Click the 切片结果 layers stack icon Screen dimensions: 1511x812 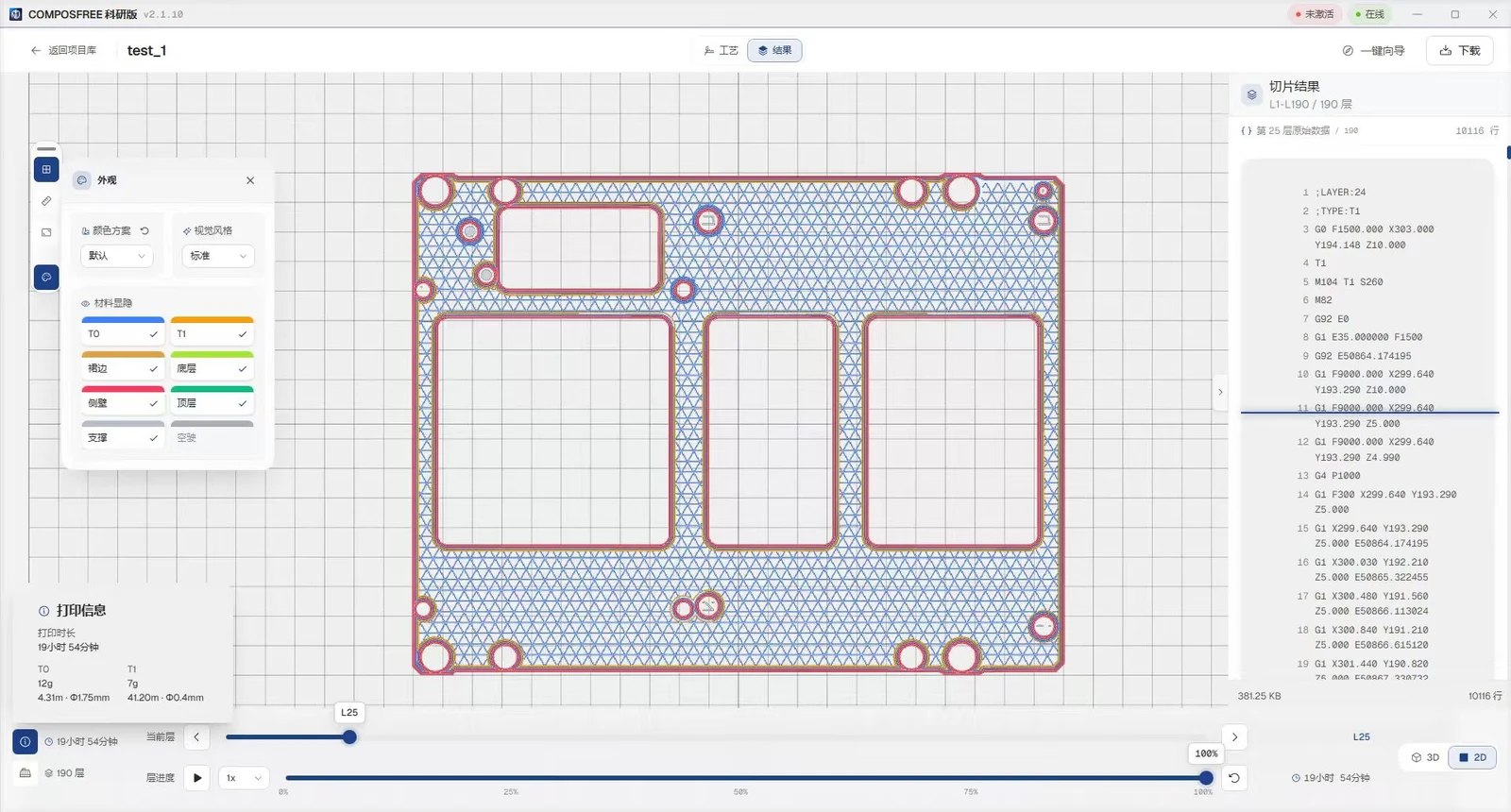pyautogui.click(x=1251, y=94)
